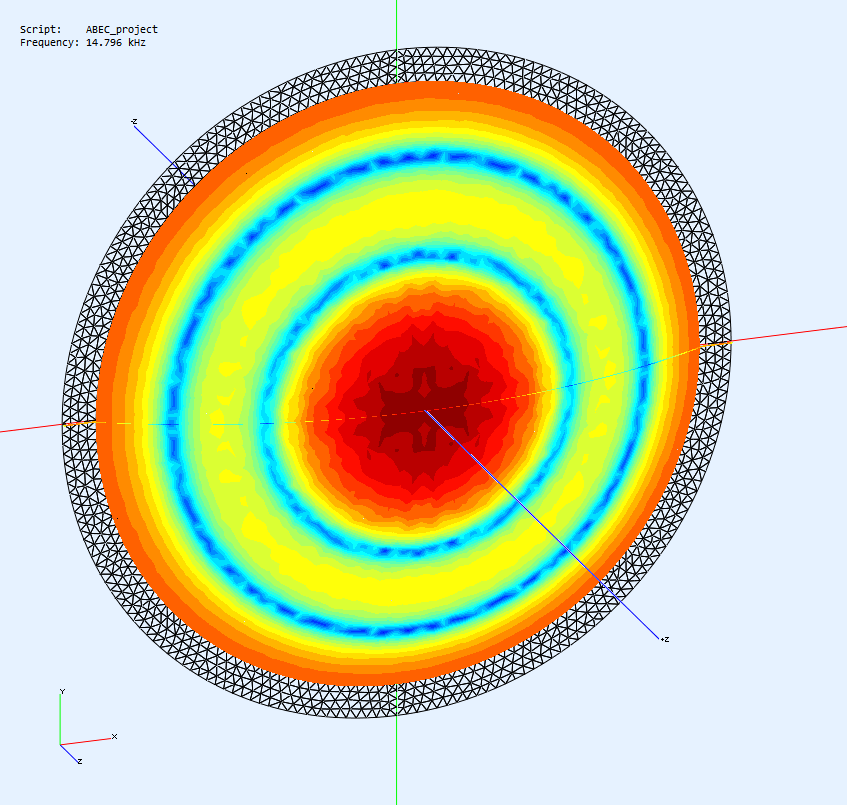Click the '-z' axis label
847x805 pixels.
pos(134,122)
